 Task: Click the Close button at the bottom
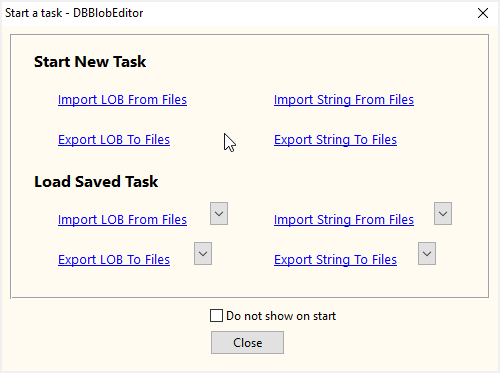(247, 342)
